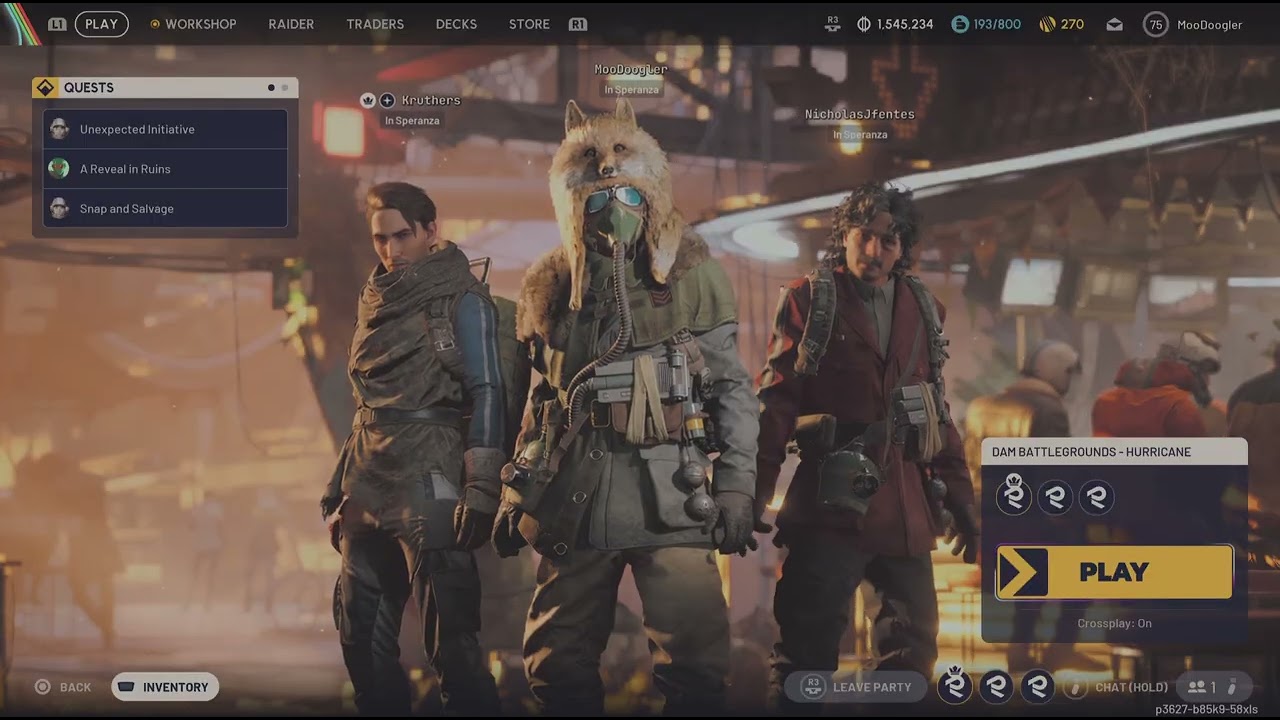Open the Unexpected Initiative quest
This screenshot has width=1280, height=720.
coord(165,129)
